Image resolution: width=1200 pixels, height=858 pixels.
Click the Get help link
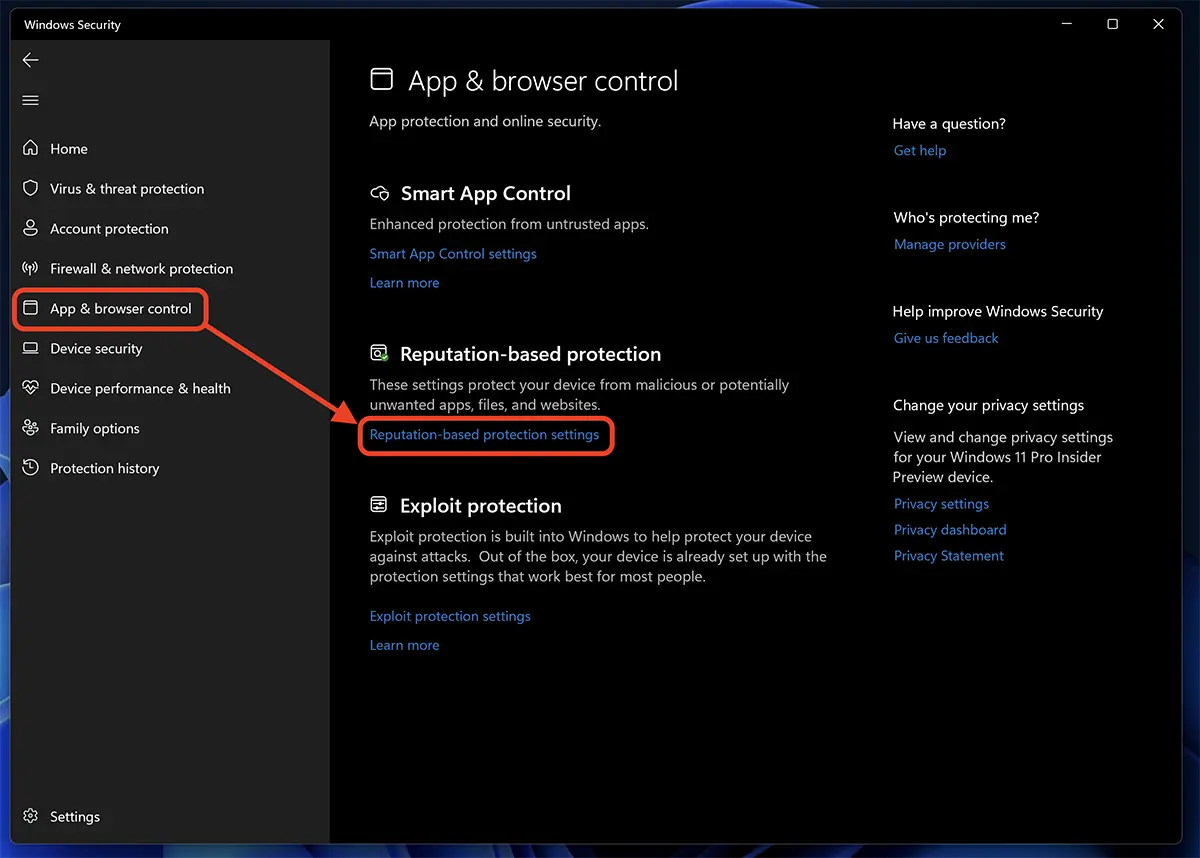(x=920, y=150)
